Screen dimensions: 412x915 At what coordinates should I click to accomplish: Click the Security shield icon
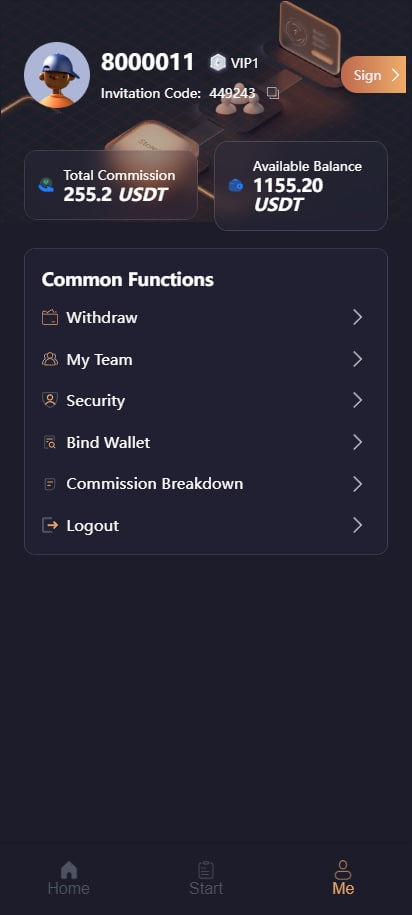click(50, 400)
